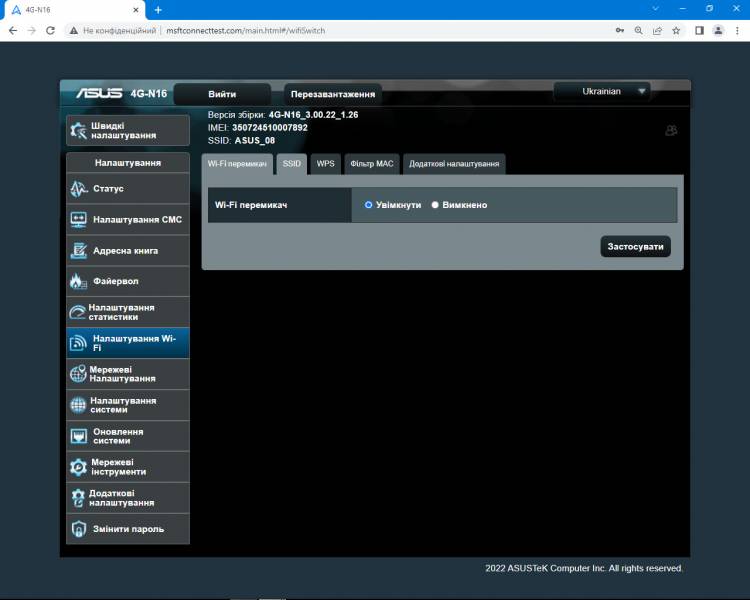Click the Address book pencil icon
The width and height of the screenshot is (750, 600).
(x=78, y=250)
